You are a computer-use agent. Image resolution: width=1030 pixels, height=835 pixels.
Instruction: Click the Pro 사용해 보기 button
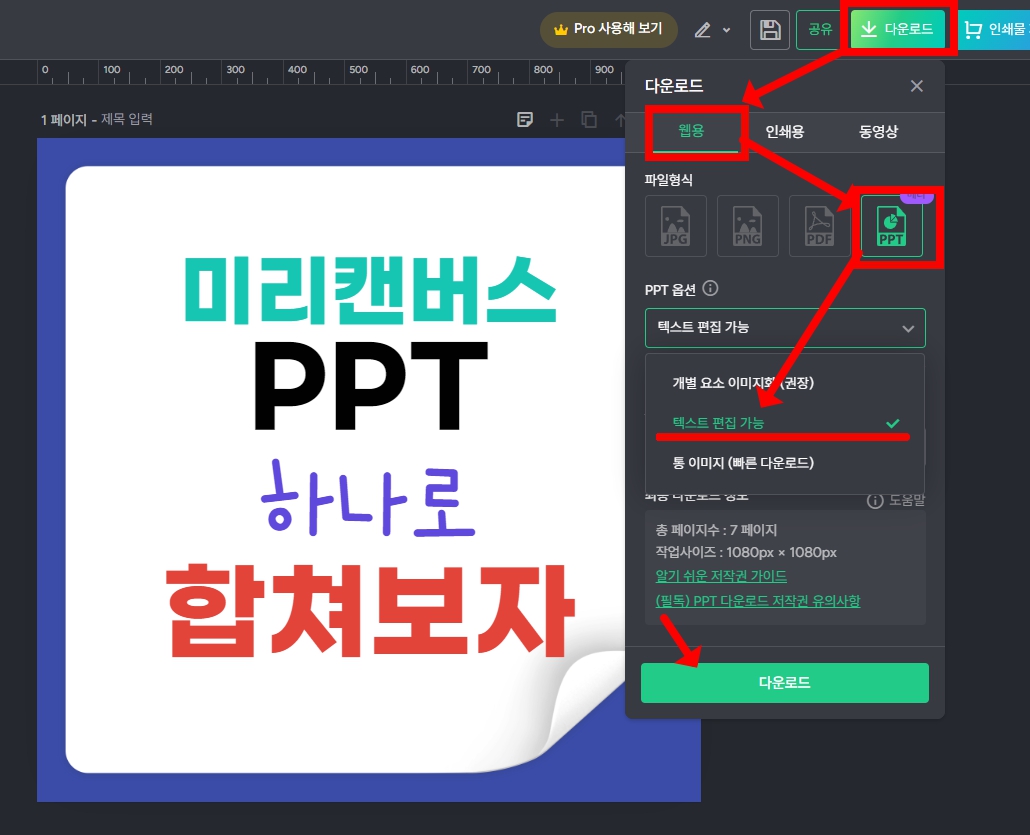point(608,30)
